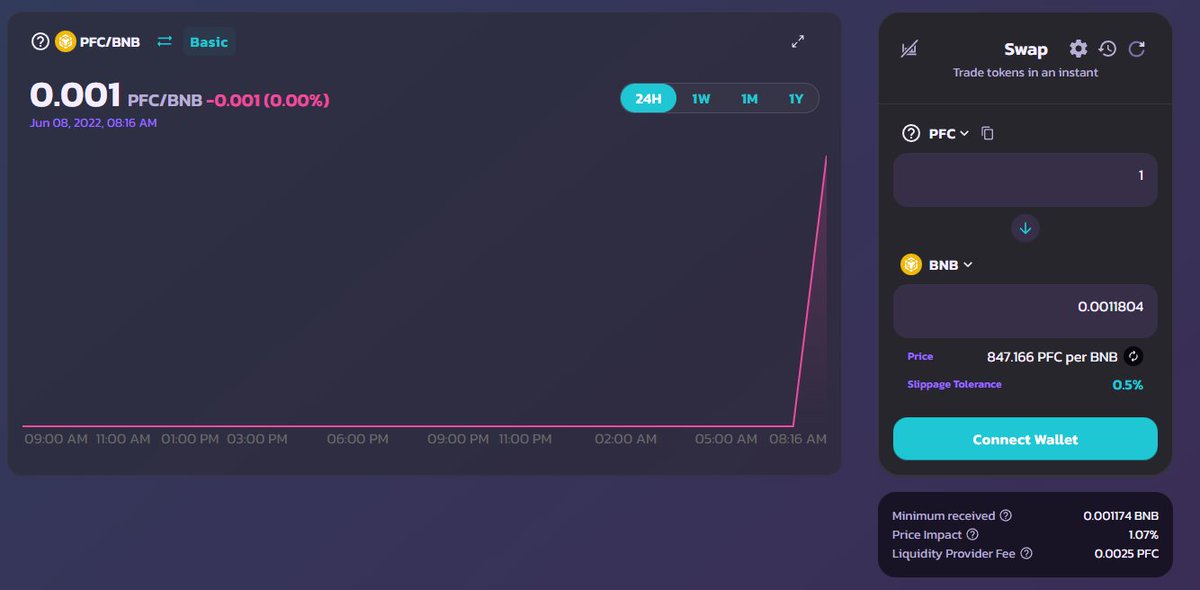
Task: Click the -0.001 (0.00%) price change text
Action: [268, 100]
